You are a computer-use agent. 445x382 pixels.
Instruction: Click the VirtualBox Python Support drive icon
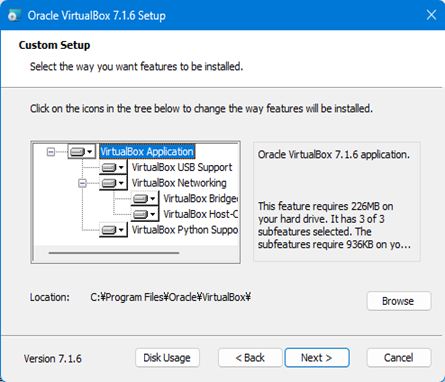tap(109, 230)
